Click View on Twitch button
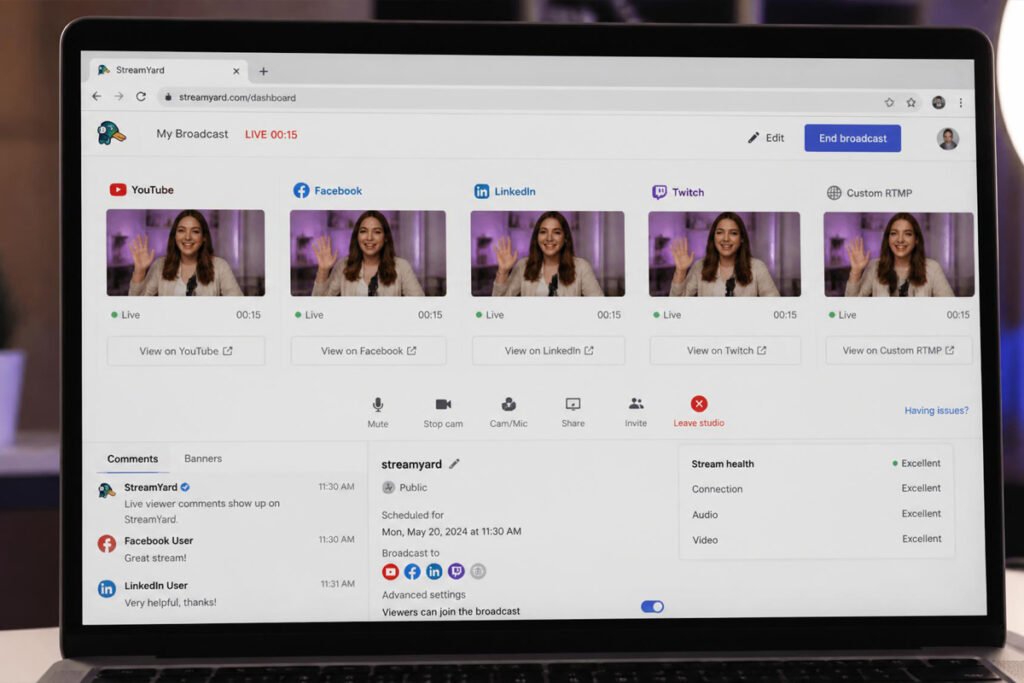This screenshot has width=1024, height=683. tap(726, 351)
